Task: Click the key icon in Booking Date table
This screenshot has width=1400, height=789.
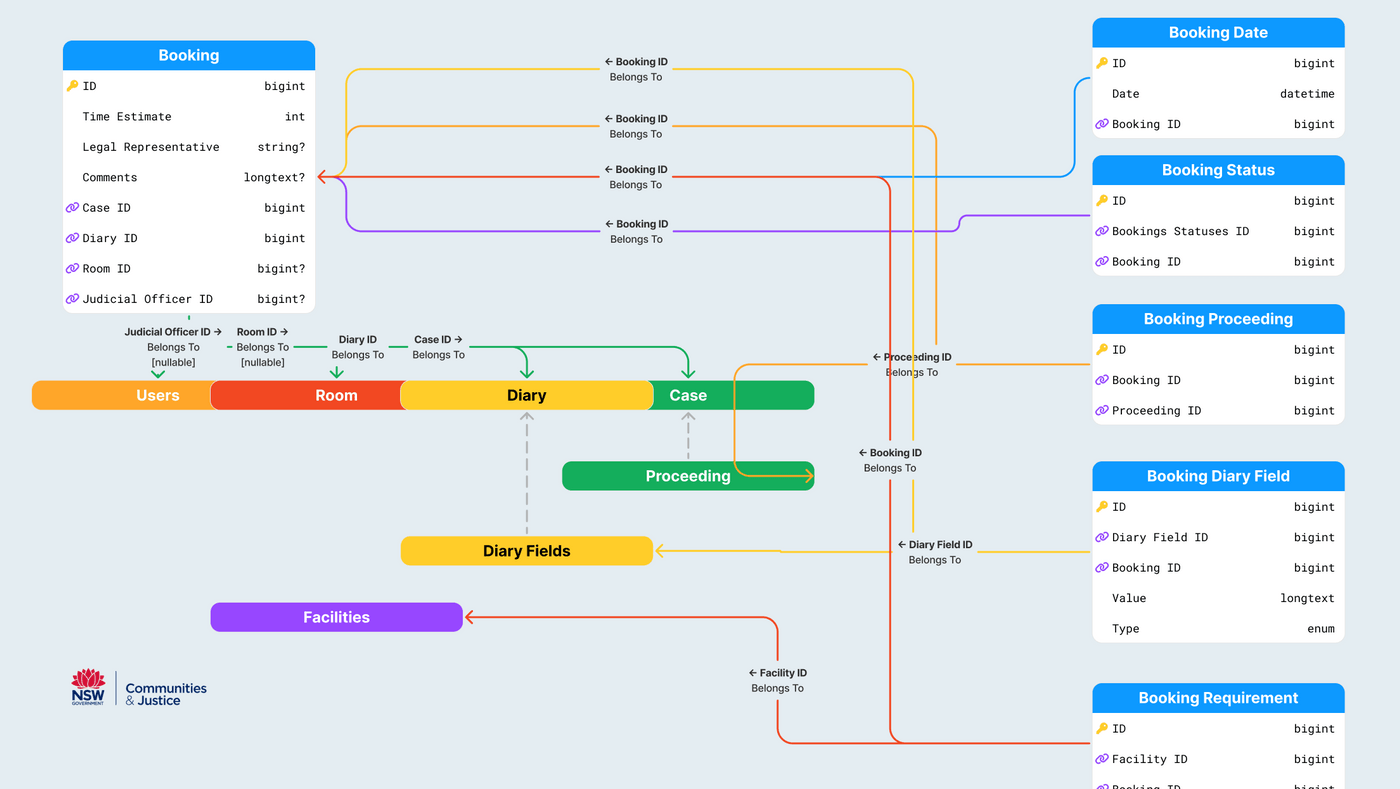Action: [1102, 63]
